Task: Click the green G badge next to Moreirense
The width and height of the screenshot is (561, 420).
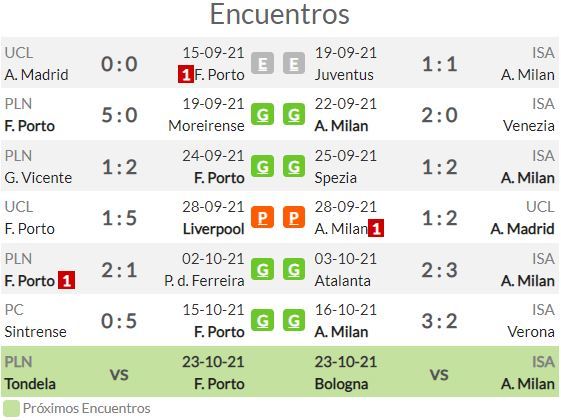Action: 262,114
